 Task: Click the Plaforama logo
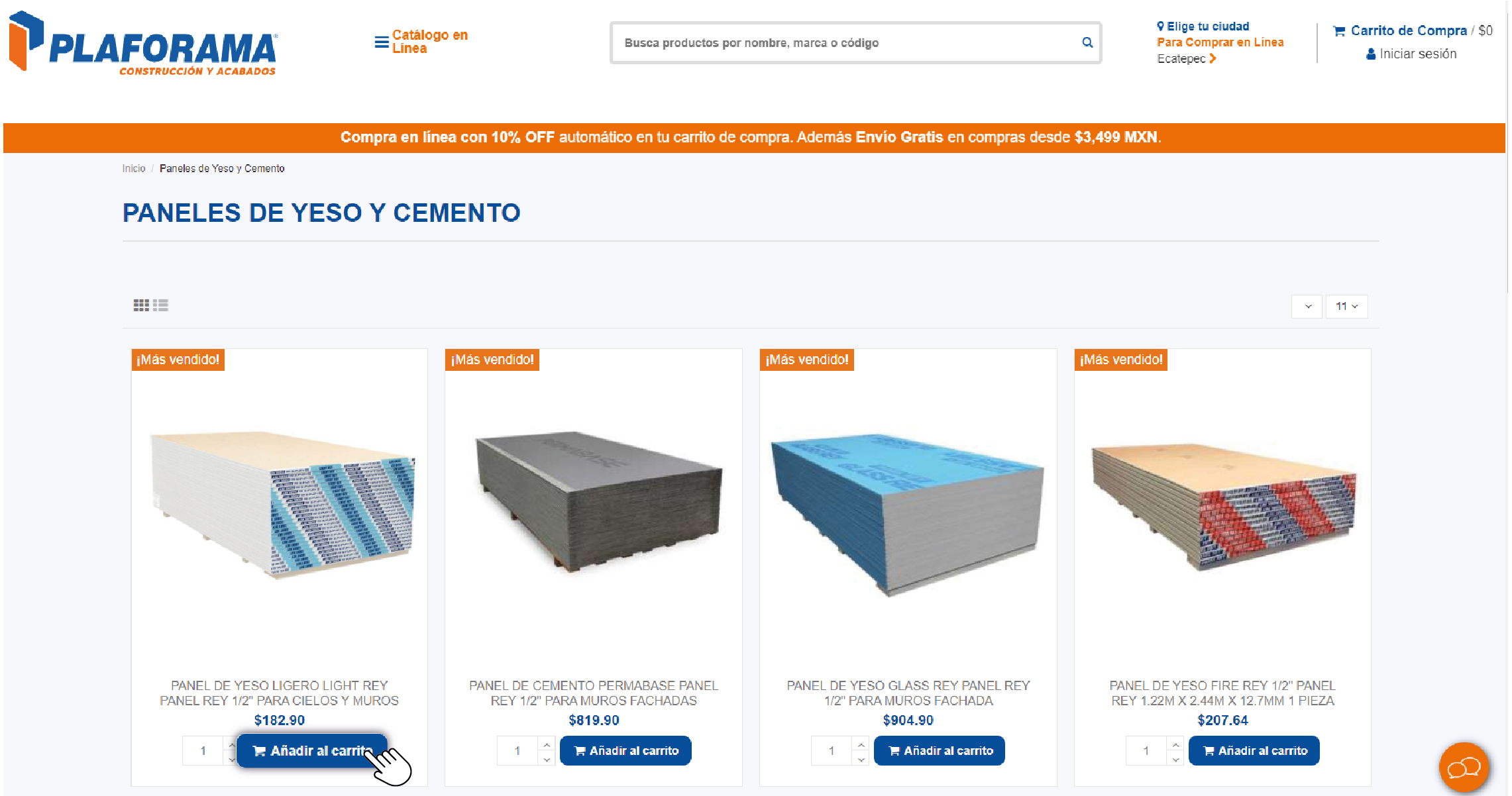coord(143,42)
